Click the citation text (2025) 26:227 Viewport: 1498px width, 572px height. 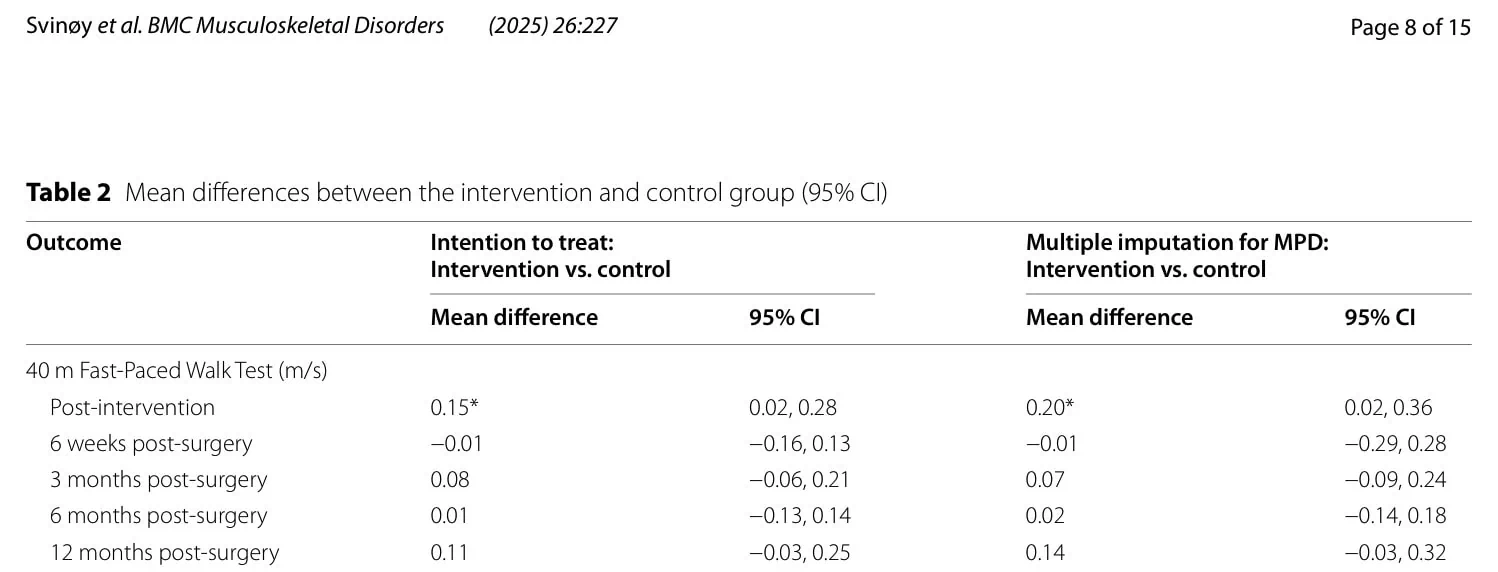click(552, 26)
